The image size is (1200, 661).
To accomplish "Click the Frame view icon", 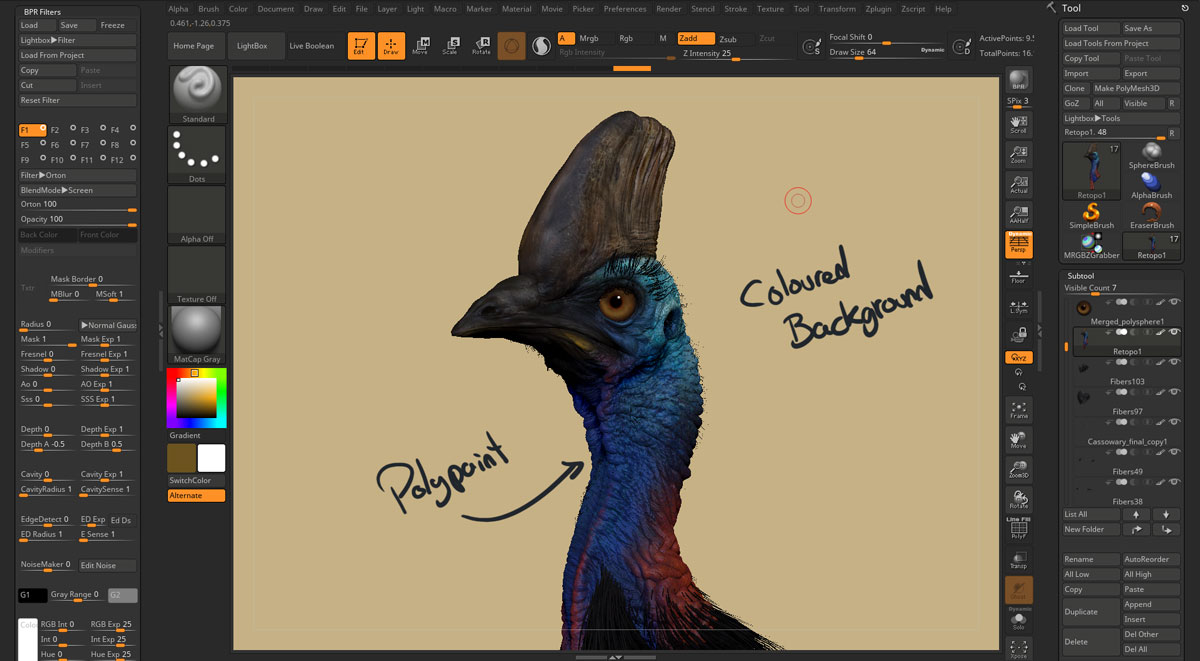I will (x=1018, y=409).
